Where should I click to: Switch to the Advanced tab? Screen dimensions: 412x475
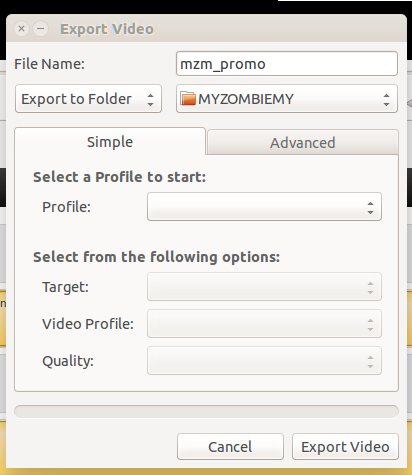pyautogui.click(x=303, y=143)
